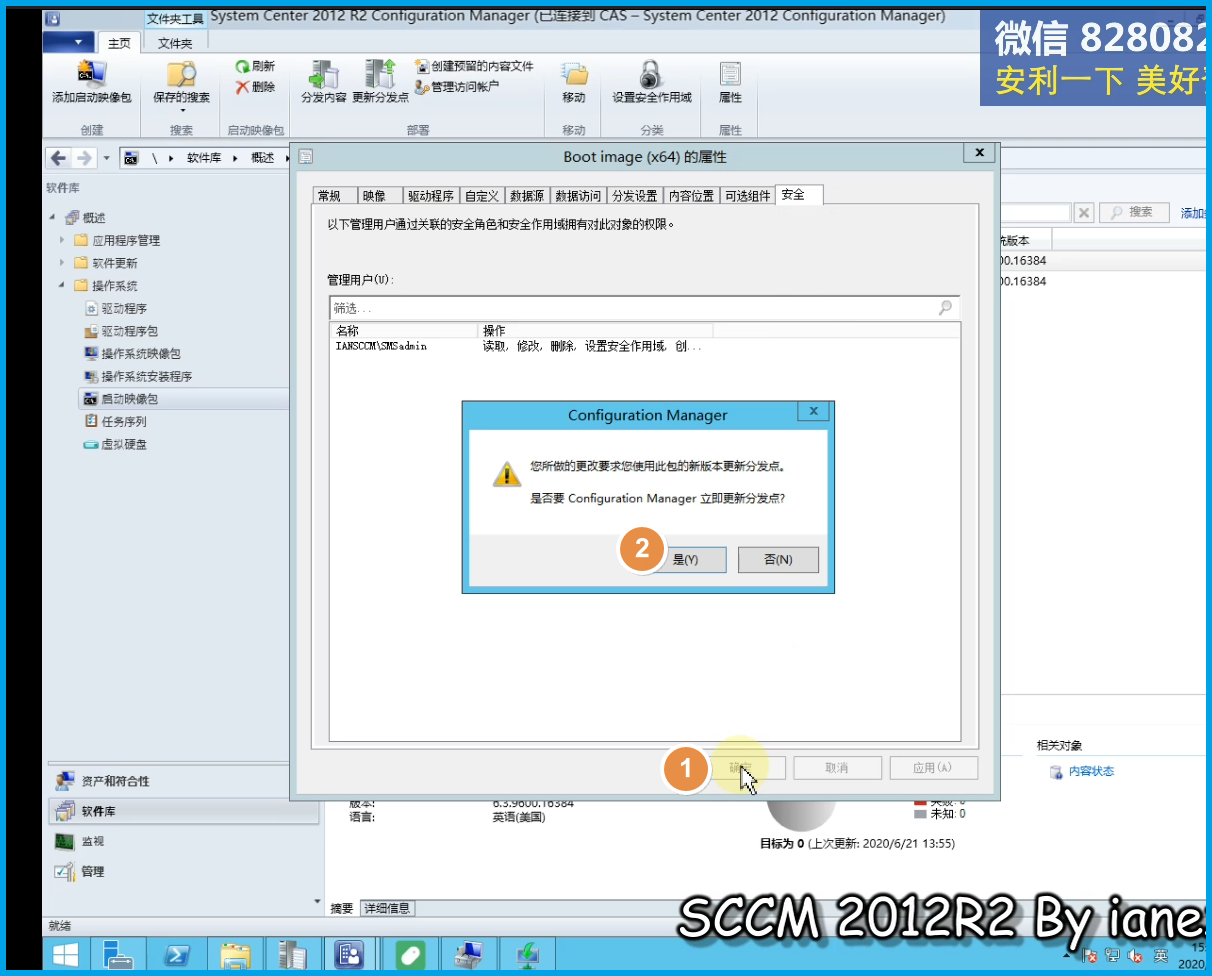
Task: Click the 内容状态 related object link
Action: coord(1091,771)
